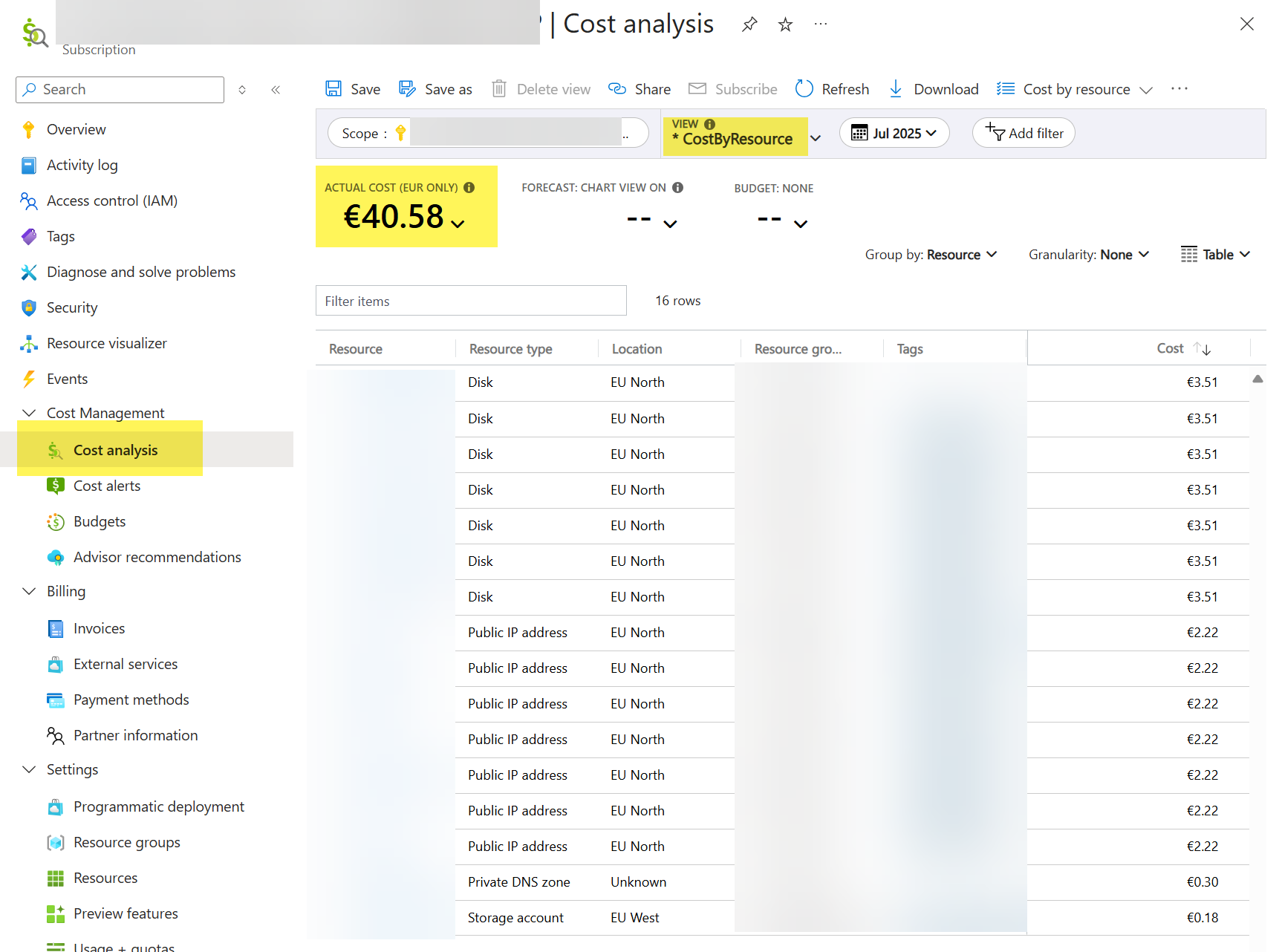This screenshot has height=952, width=1282.
Task: Click the expand/collapse all up-down arrows
Action: tap(242, 90)
